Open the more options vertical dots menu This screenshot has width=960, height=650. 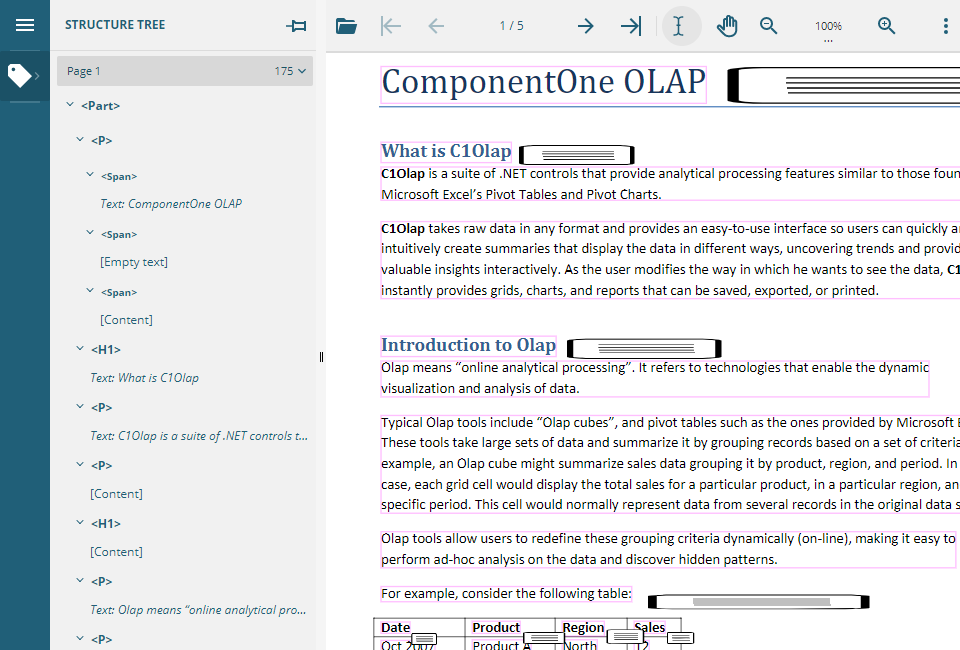click(x=946, y=26)
